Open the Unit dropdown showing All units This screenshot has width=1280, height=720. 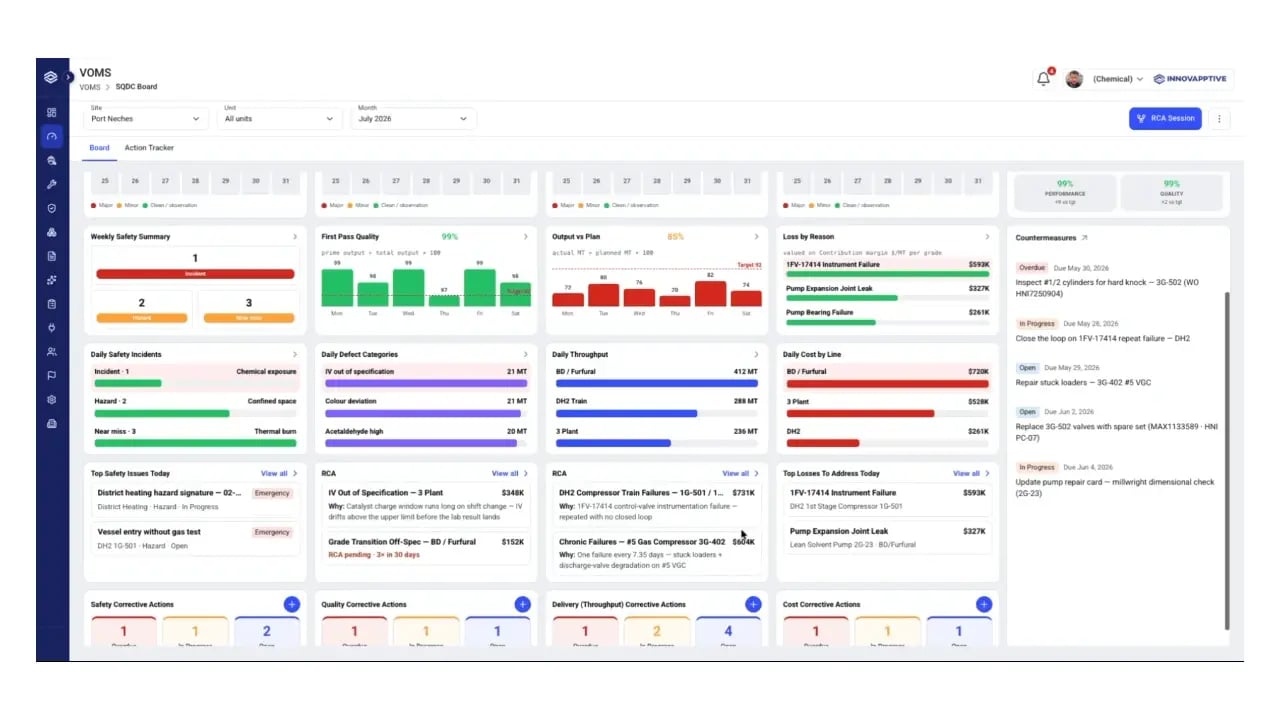(280, 118)
